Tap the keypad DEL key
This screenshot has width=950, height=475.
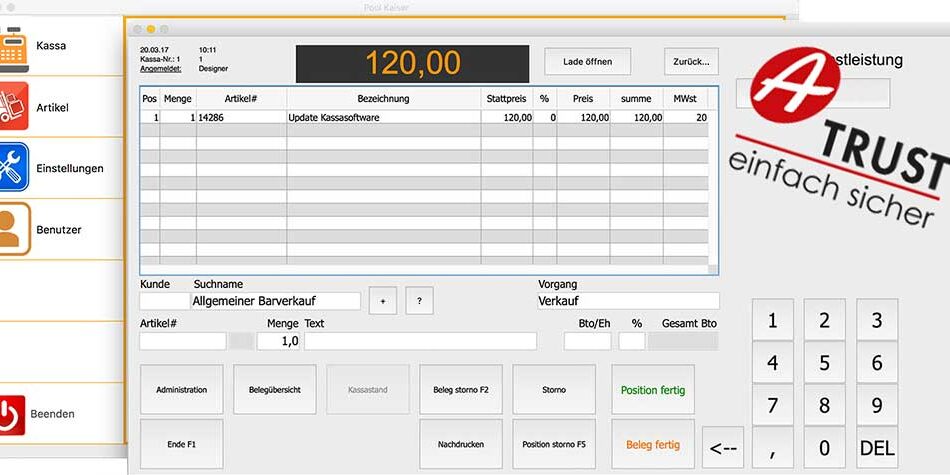877,448
